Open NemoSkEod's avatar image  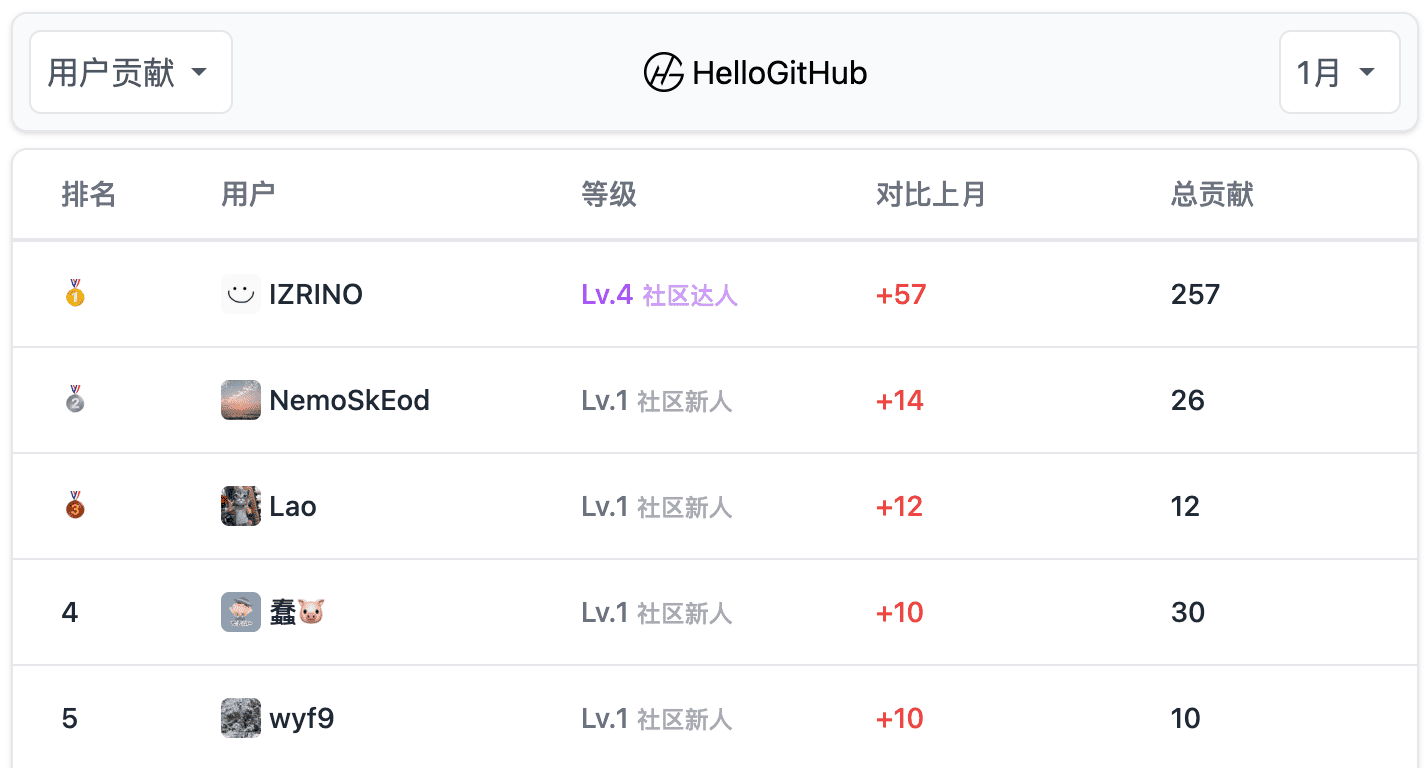coord(240,400)
